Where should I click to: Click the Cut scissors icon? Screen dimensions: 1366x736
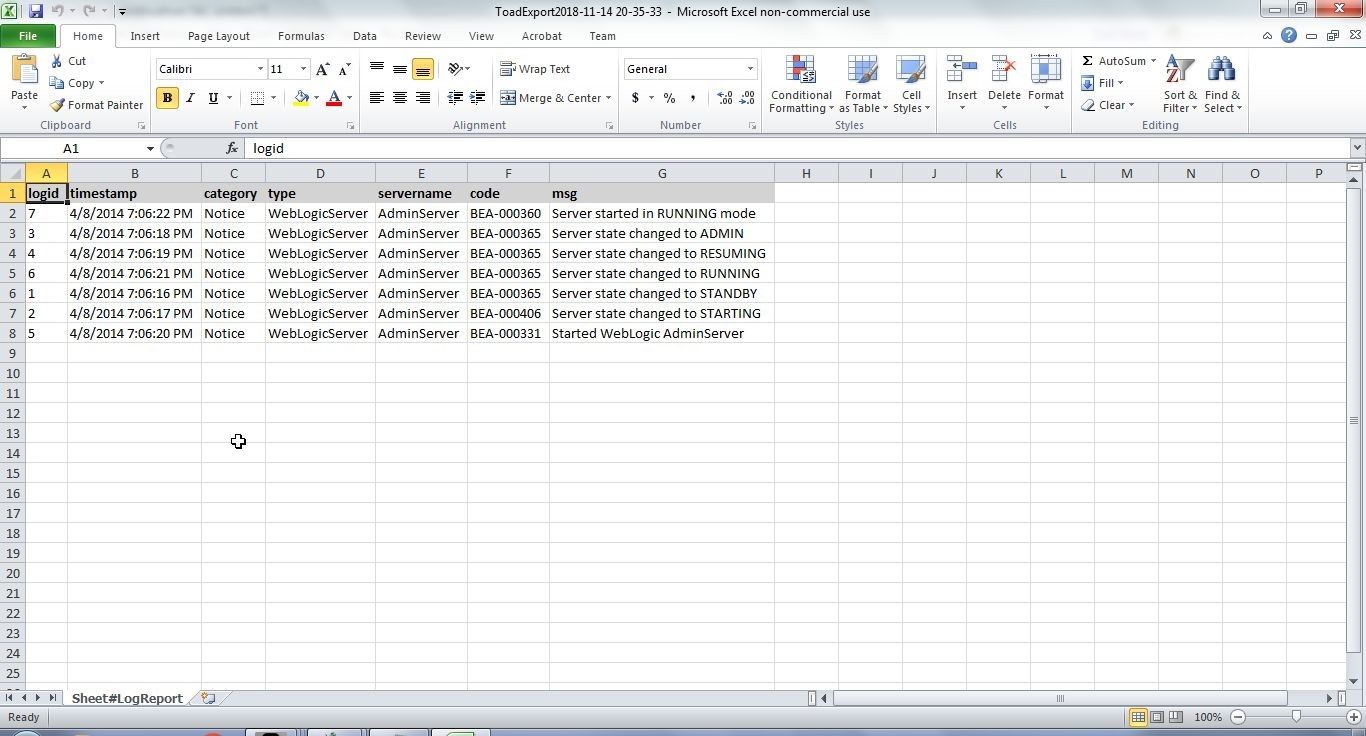(x=57, y=61)
